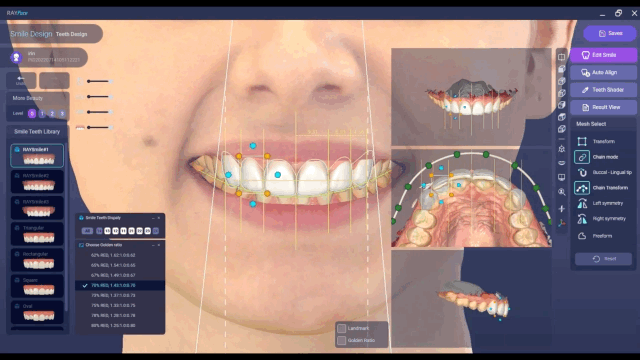The width and height of the screenshot is (640, 360).
Task: Open the Edit Smile mode
Action: [603, 55]
